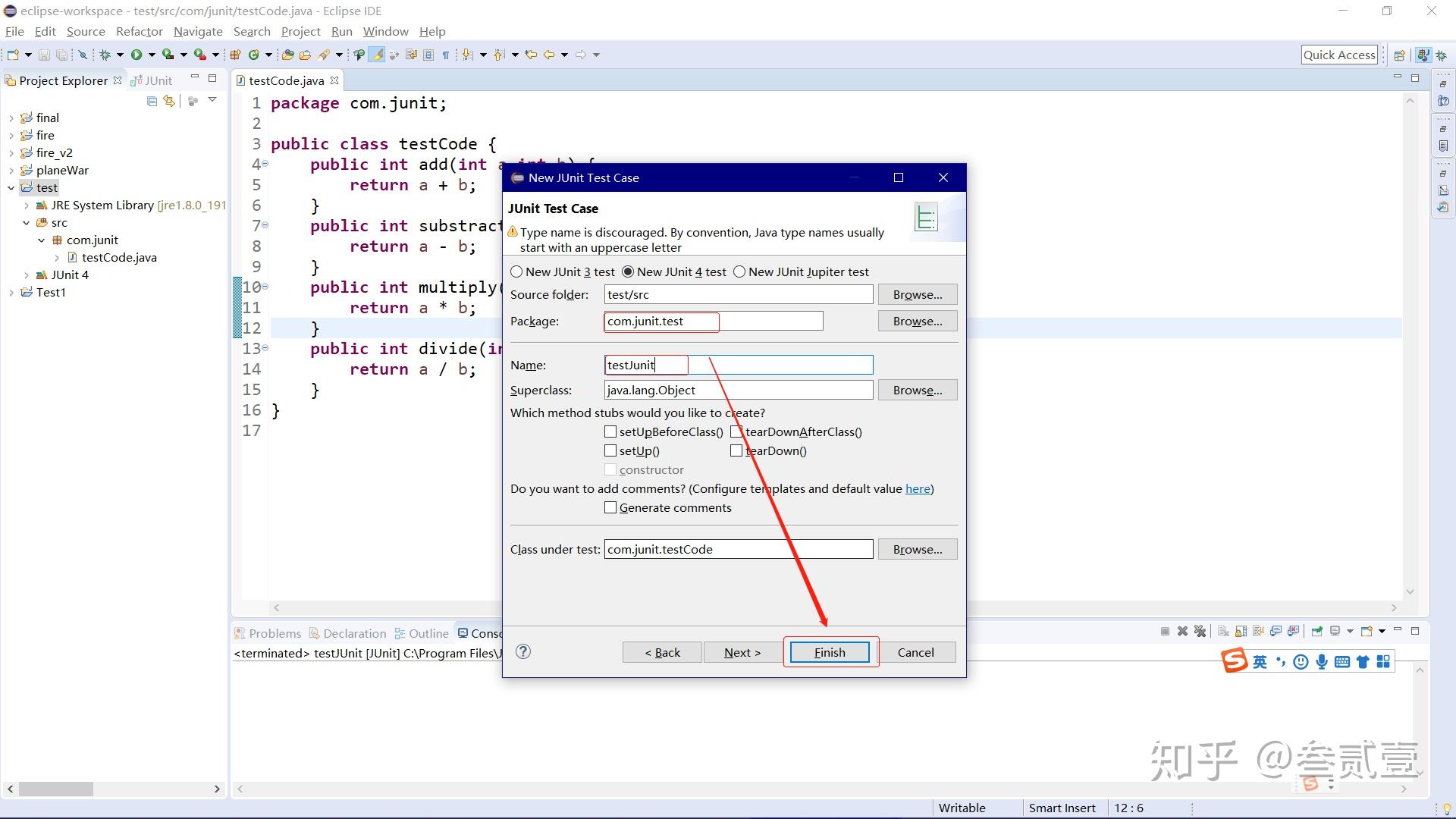Click Link with Editor icon
Screen dimensions: 1456x819
click(169, 101)
